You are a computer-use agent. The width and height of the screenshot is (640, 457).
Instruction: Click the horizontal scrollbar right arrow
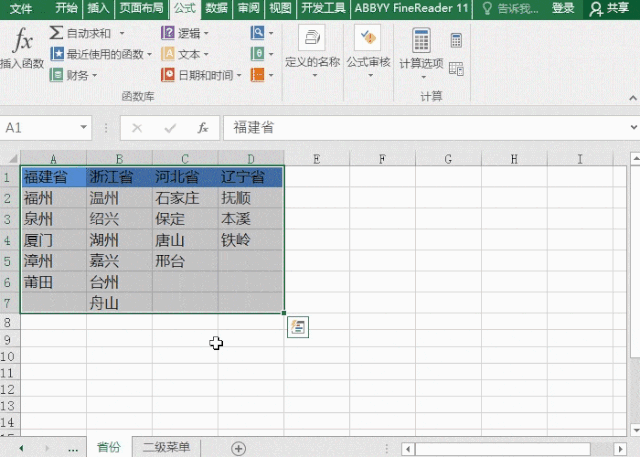[x=620, y=449]
